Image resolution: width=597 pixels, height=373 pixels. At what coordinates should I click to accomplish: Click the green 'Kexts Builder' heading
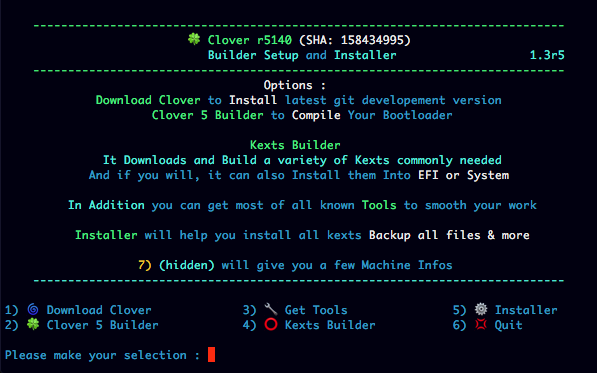point(295,145)
